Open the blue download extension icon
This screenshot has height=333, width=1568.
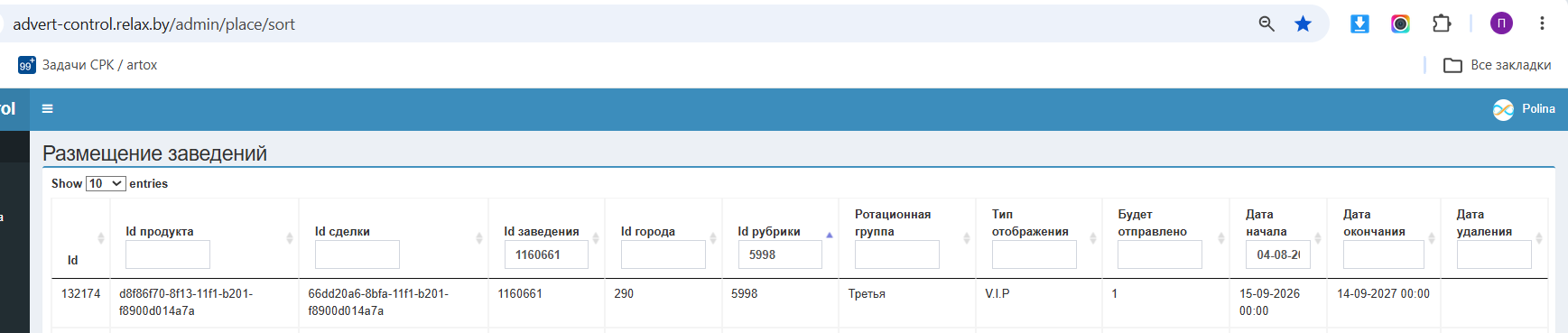pyautogui.click(x=1359, y=24)
